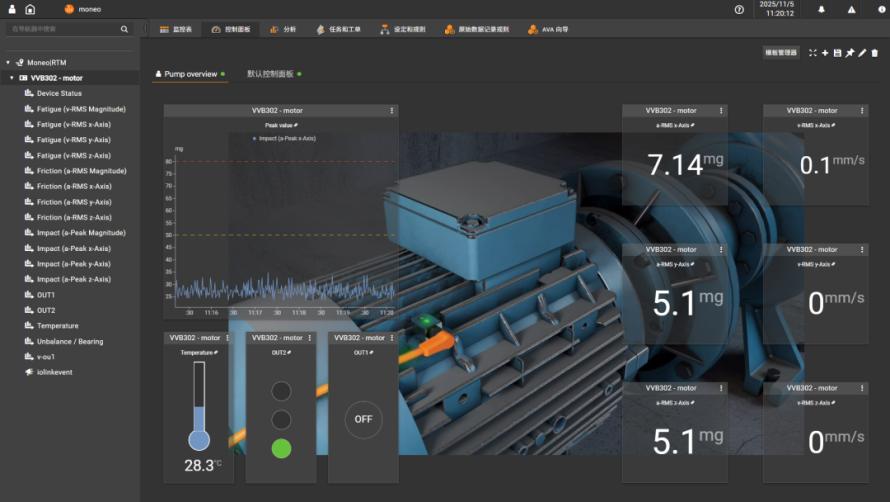Open the tasks and work orders tab
The width and height of the screenshot is (890, 502).
pos(338,30)
